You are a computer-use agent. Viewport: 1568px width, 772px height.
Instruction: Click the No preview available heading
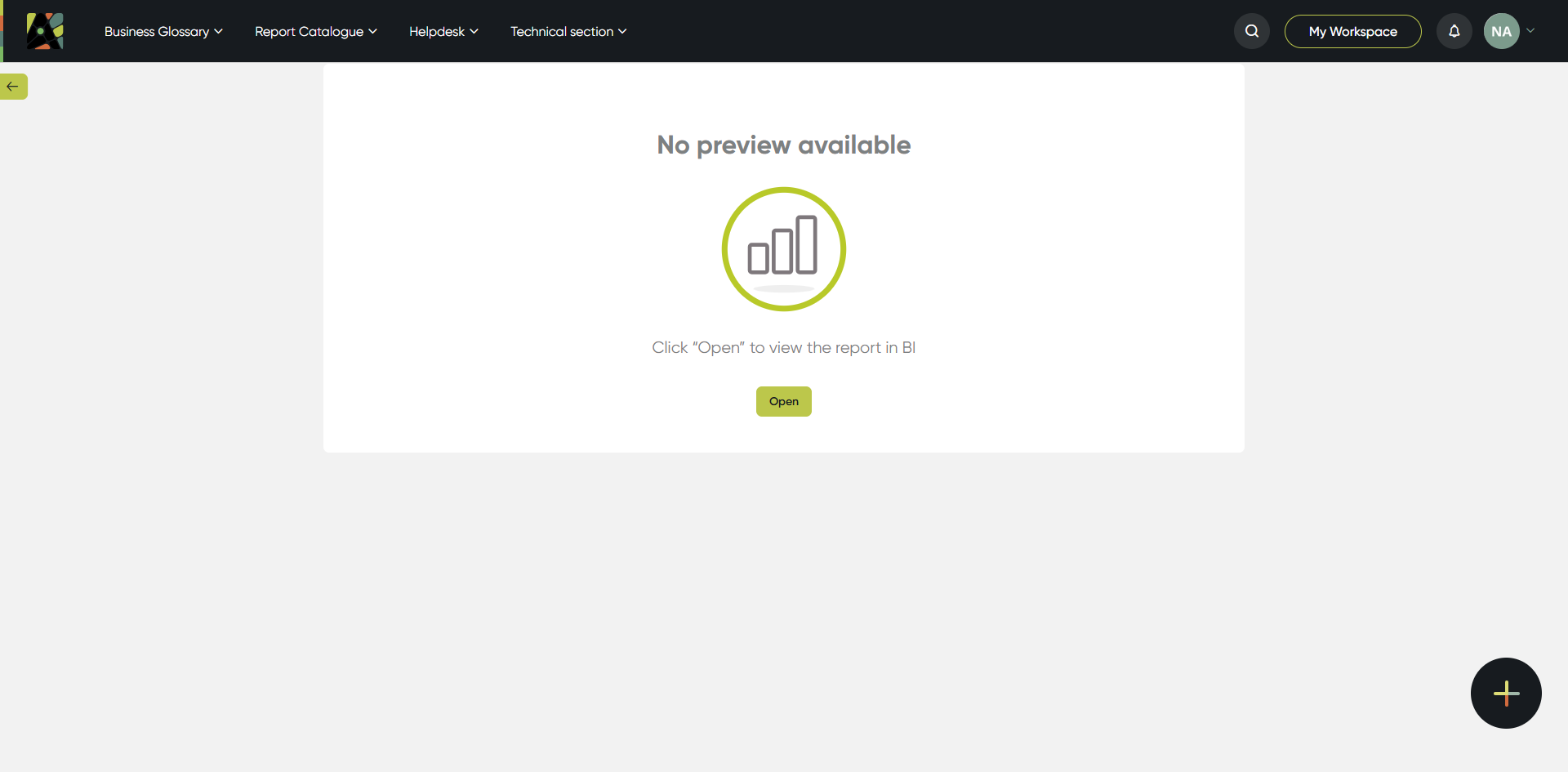point(784,145)
